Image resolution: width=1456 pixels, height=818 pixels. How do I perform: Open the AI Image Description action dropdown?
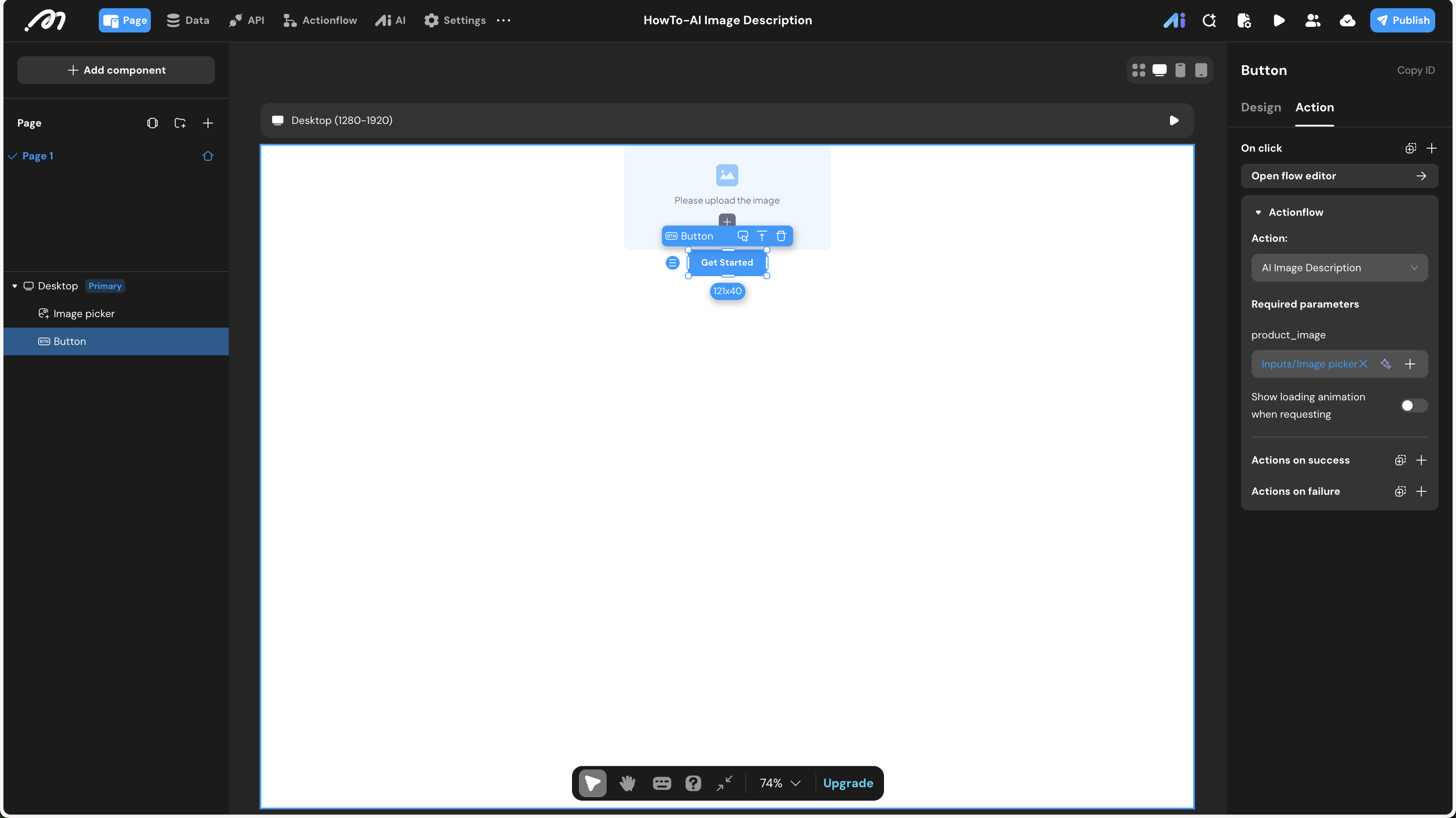(1339, 268)
